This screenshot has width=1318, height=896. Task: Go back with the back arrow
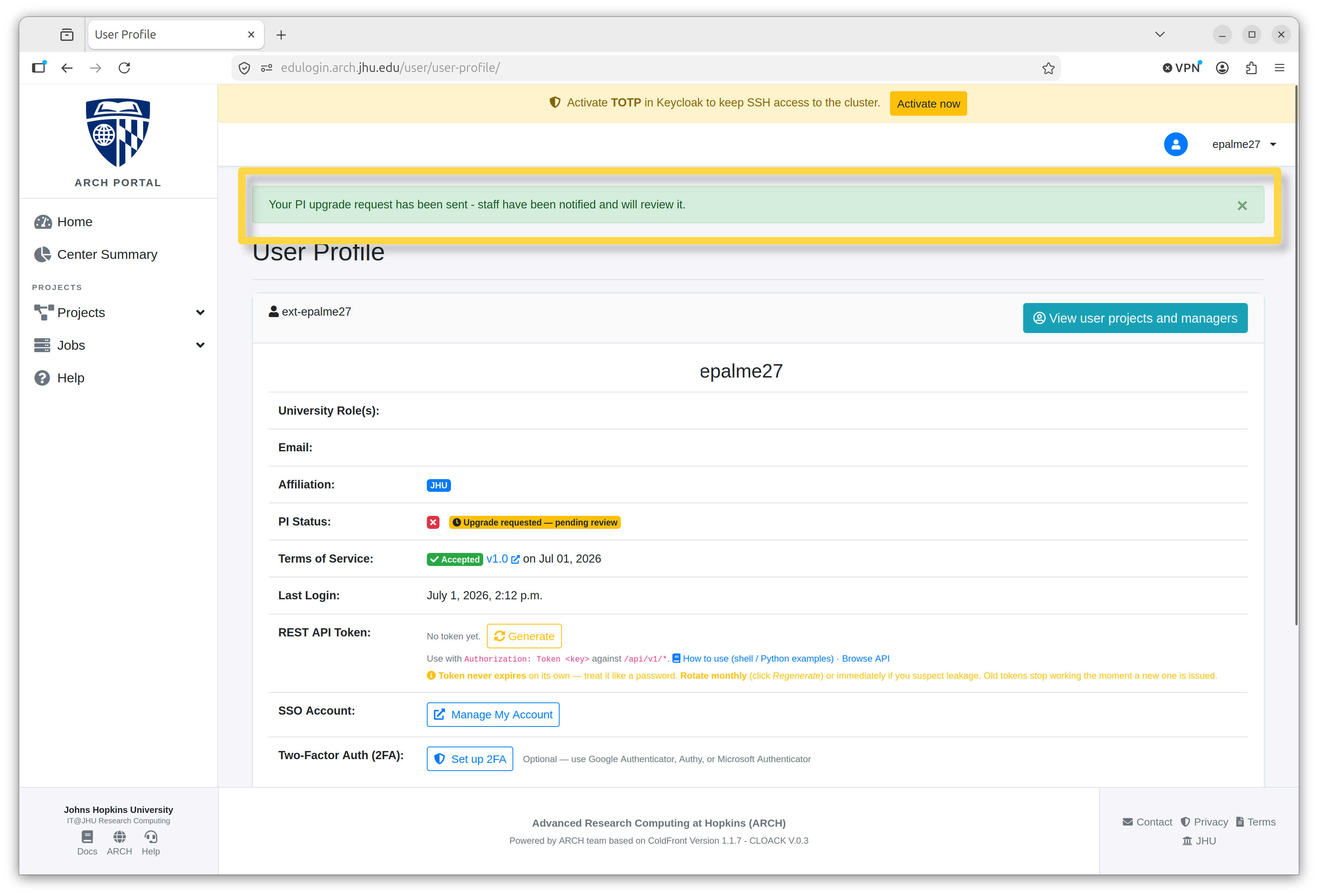coord(67,68)
